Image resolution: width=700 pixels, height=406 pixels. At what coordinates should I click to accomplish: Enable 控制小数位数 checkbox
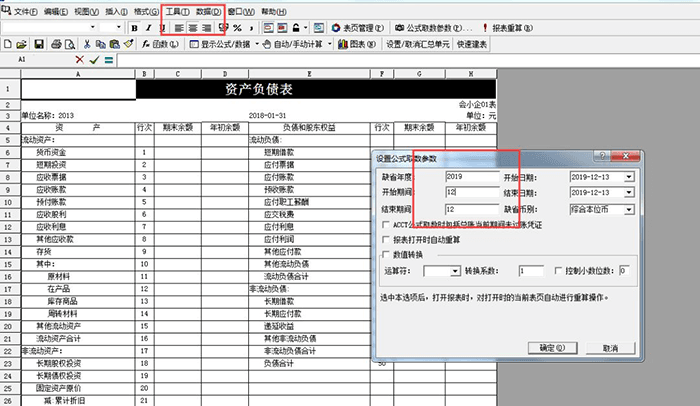[558, 271]
